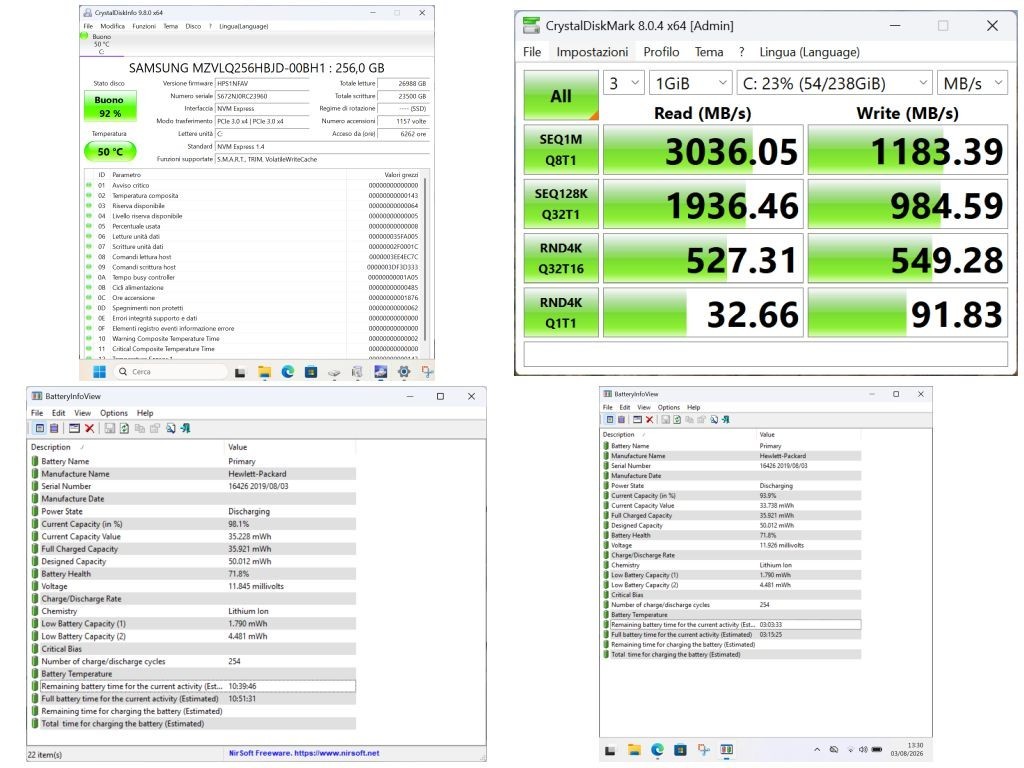
Task: Open unit dropdown showing MB/s
Action: [x=972, y=83]
